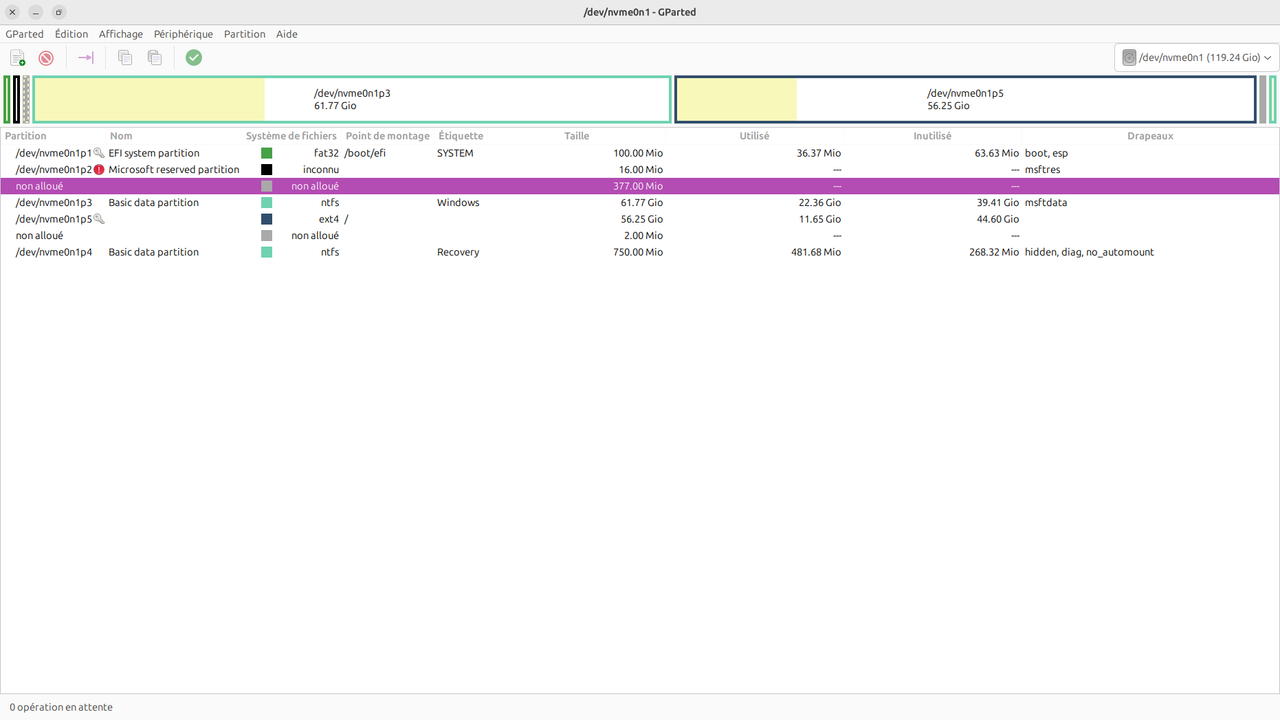The width and height of the screenshot is (1280, 720).
Task: Select the green EFI partition sliver in disk map
Action: click(7, 99)
